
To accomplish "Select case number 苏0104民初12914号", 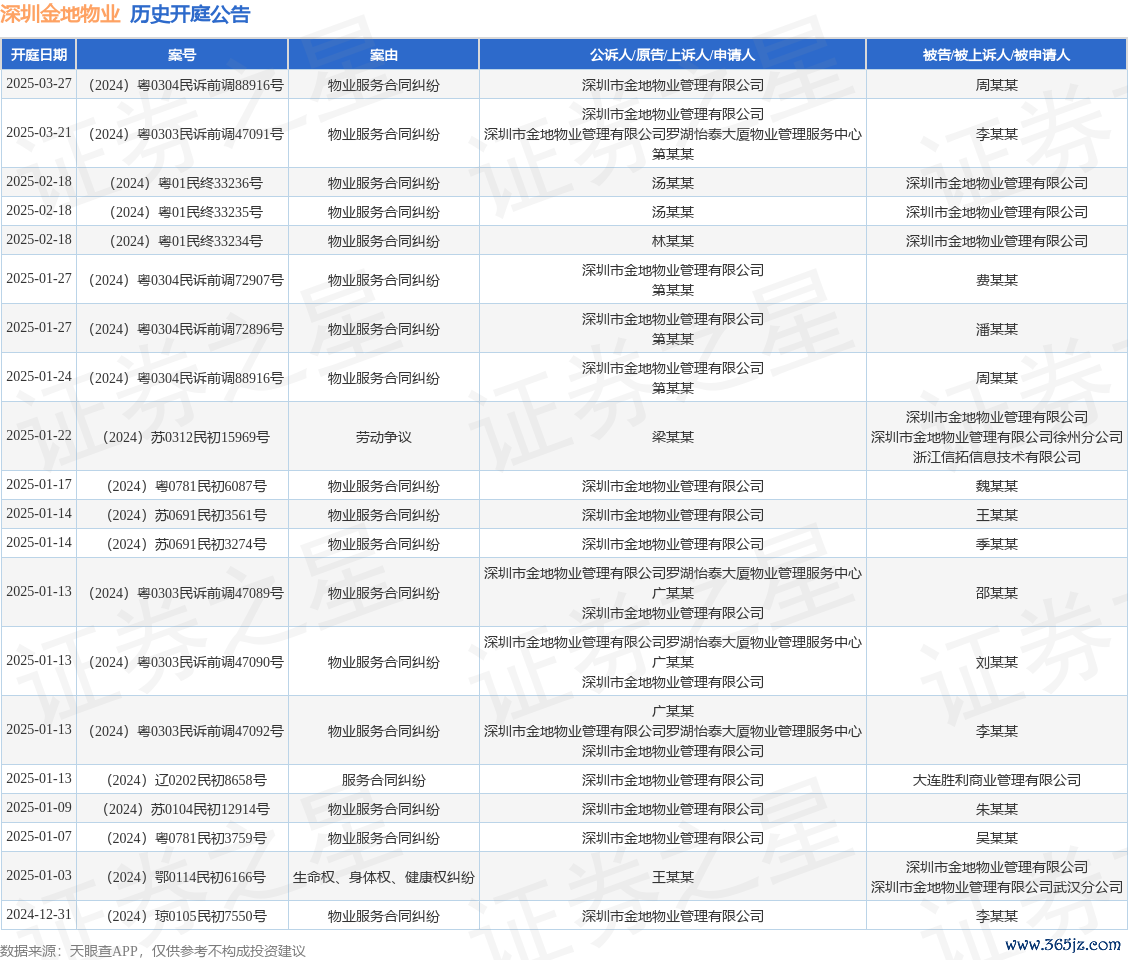I will click(186, 809).
